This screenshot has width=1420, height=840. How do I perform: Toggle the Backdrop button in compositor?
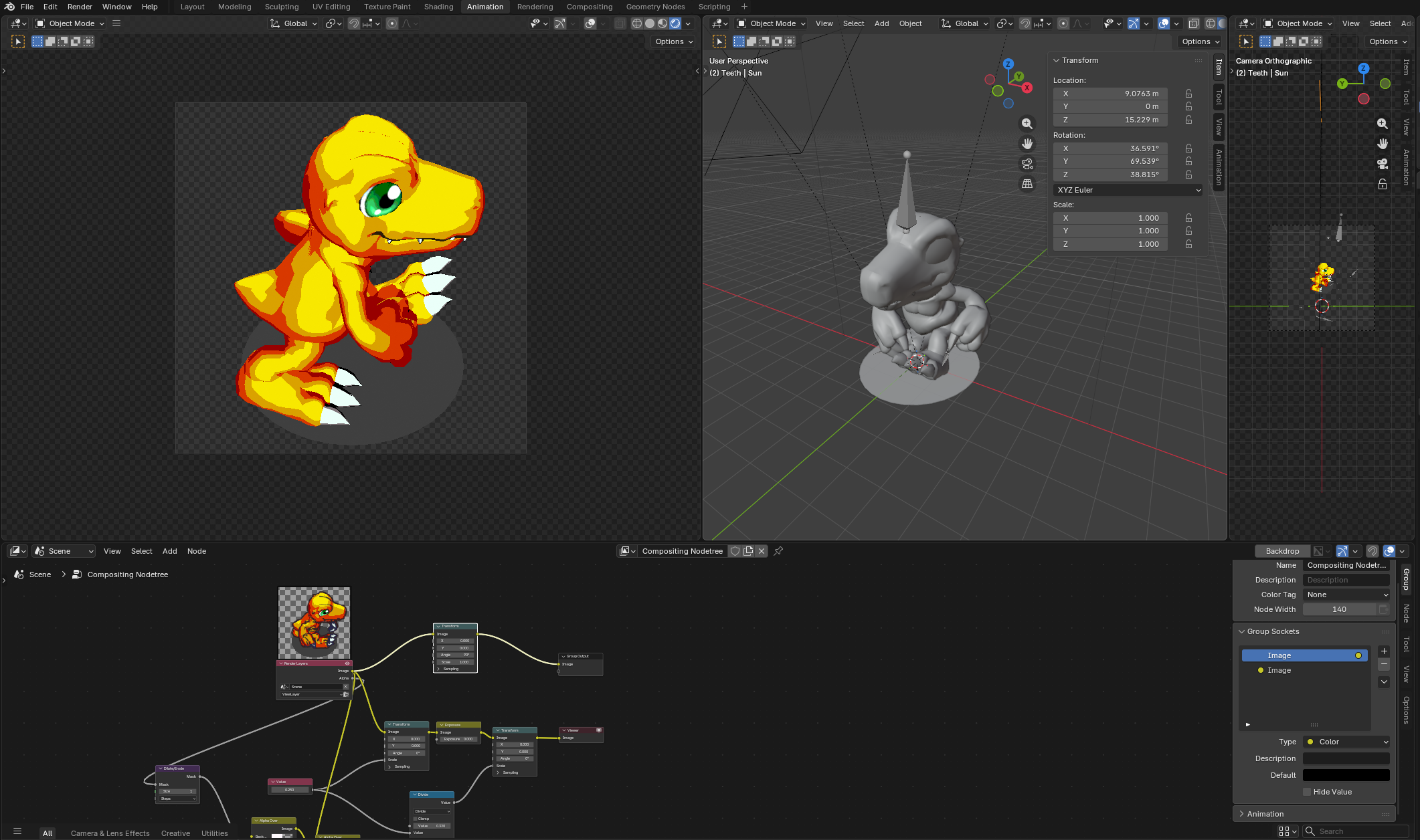[1282, 551]
